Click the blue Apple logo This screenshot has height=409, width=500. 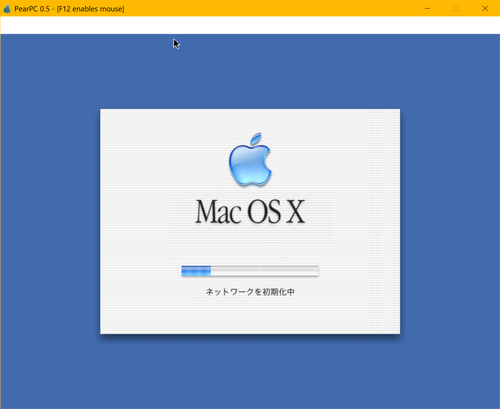coord(250,159)
